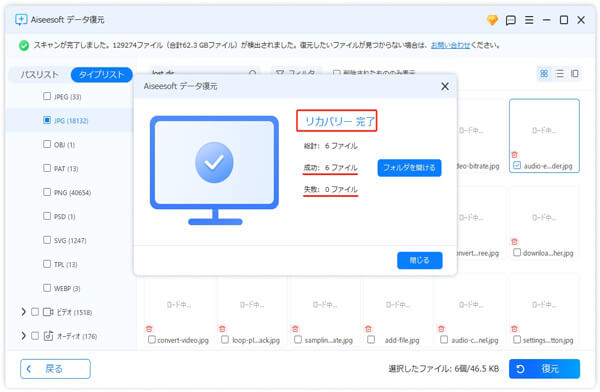Check the convert-video.jpg file

(x=152, y=340)
